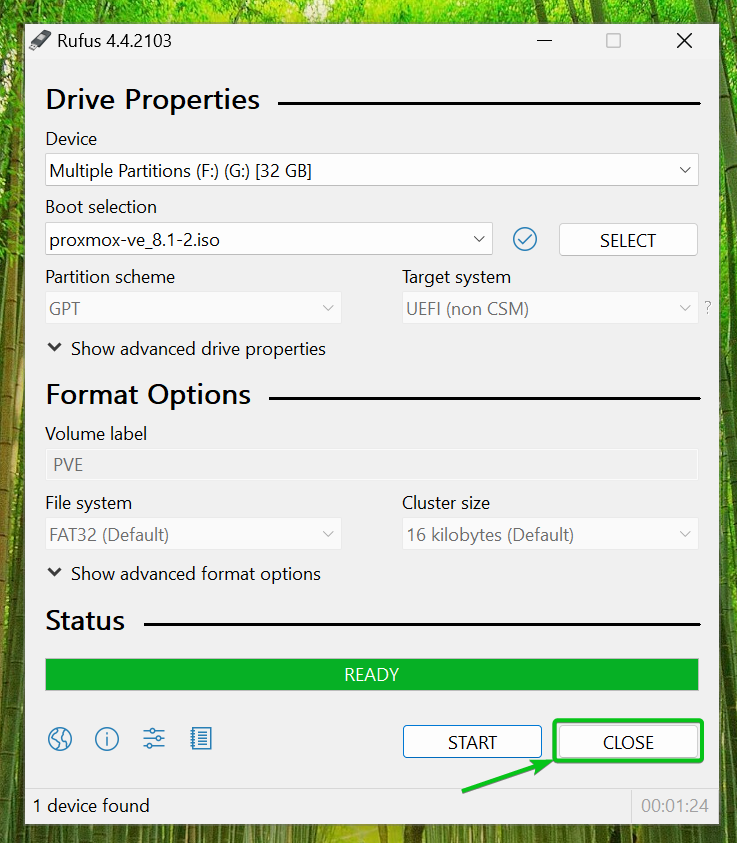Open the About info icon
Image resolution: width=737 pixels, height=843 pixels.
pos(107,739)
